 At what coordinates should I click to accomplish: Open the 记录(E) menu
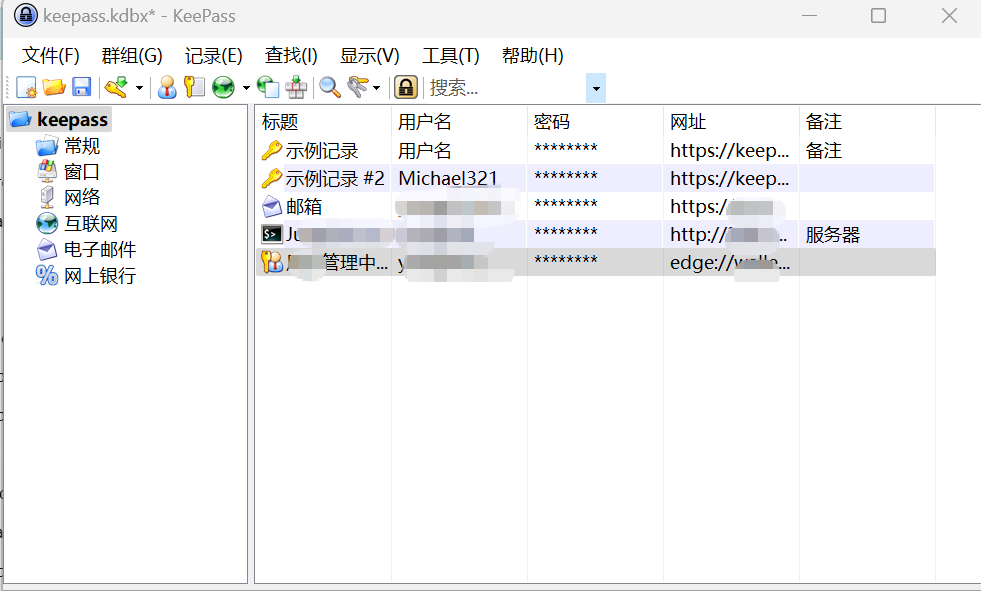point(213,56)
